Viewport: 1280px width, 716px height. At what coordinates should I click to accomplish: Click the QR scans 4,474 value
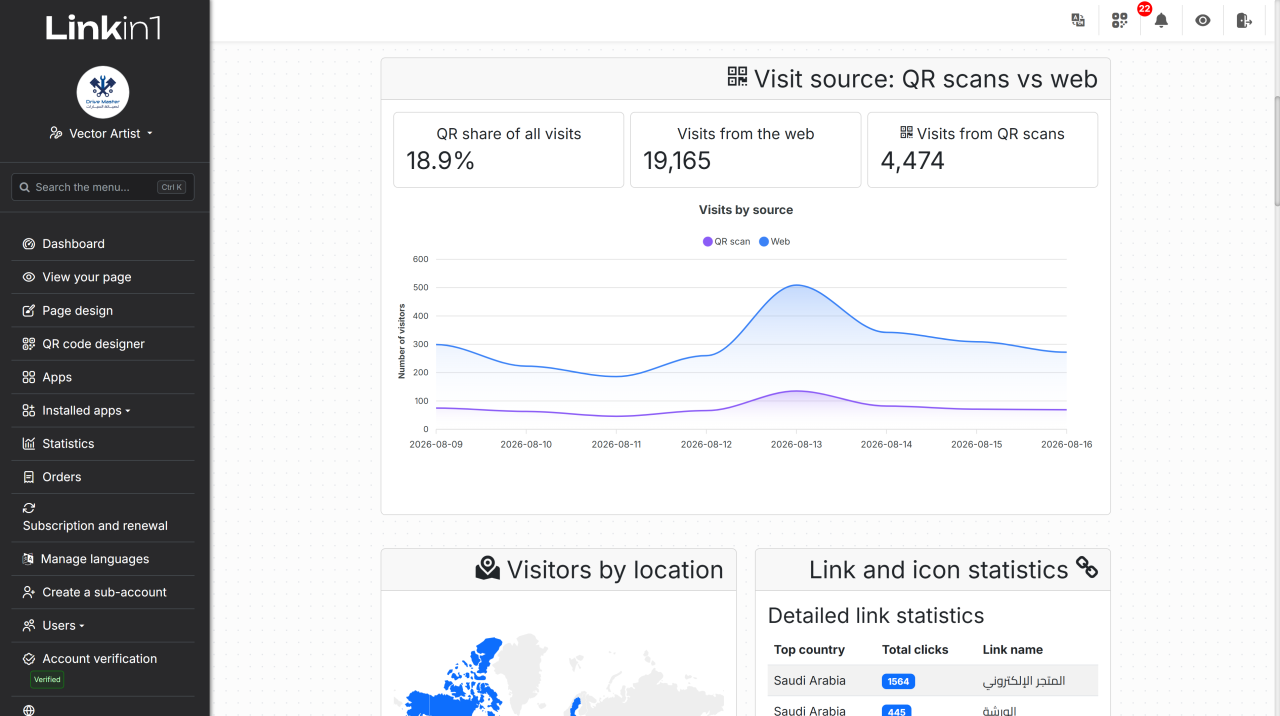click(912, 160)
